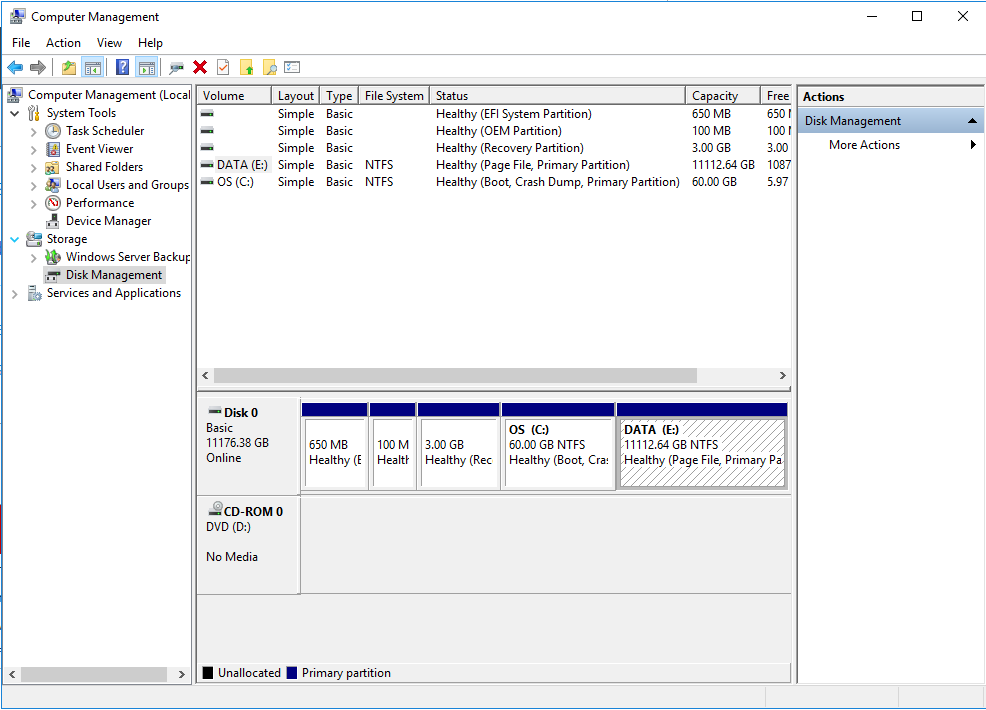Click the folder with magnifier icon
986x710 pixels.
[x=269, y=67]
